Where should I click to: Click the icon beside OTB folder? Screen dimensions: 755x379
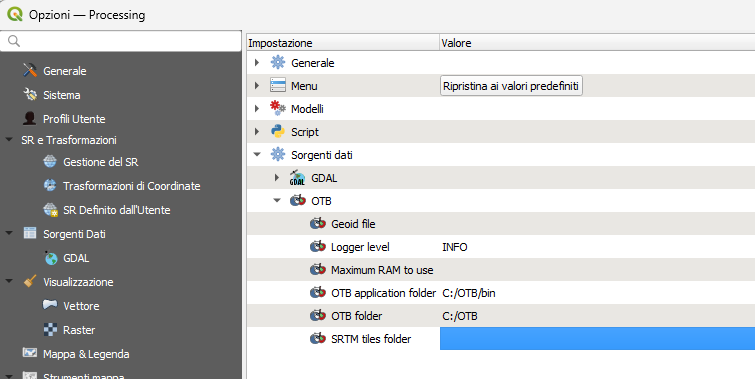(x=318, y=316)
